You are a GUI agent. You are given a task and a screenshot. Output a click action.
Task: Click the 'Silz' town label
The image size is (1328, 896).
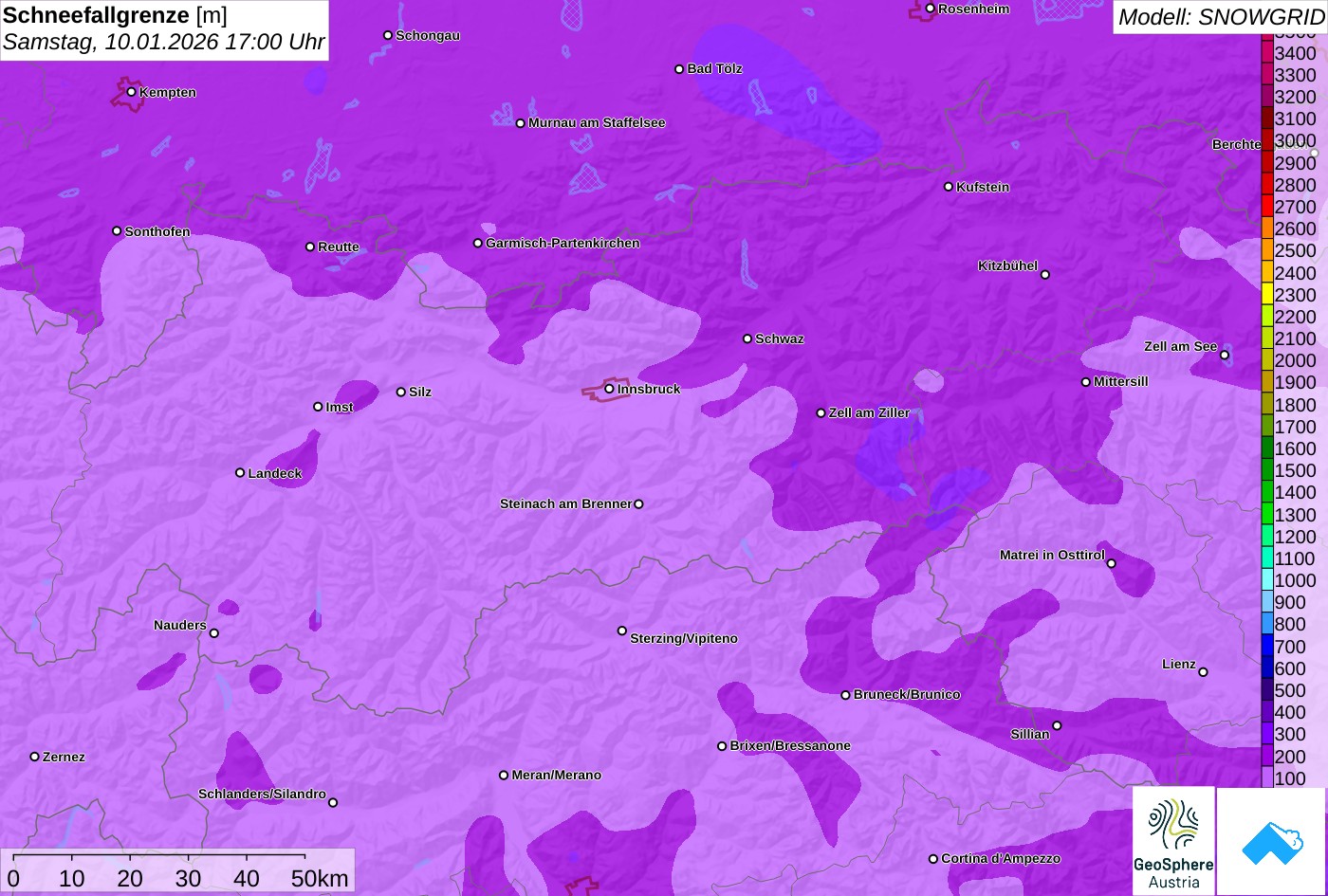(420, 393)
